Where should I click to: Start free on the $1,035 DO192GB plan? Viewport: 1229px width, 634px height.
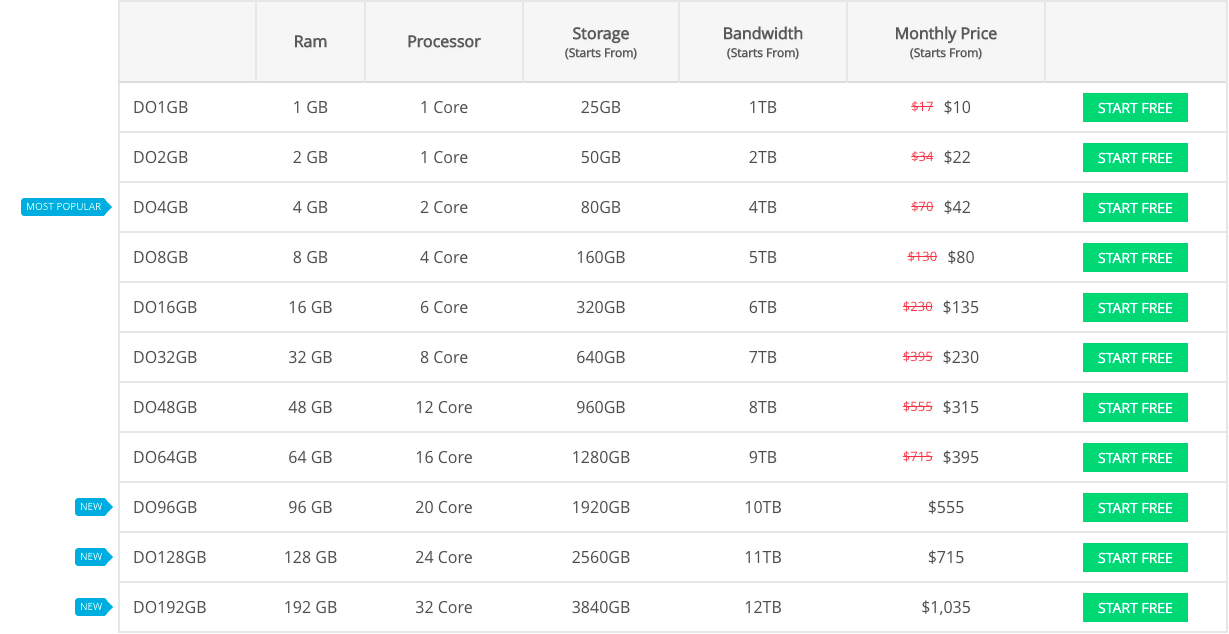click(1135, 608)
